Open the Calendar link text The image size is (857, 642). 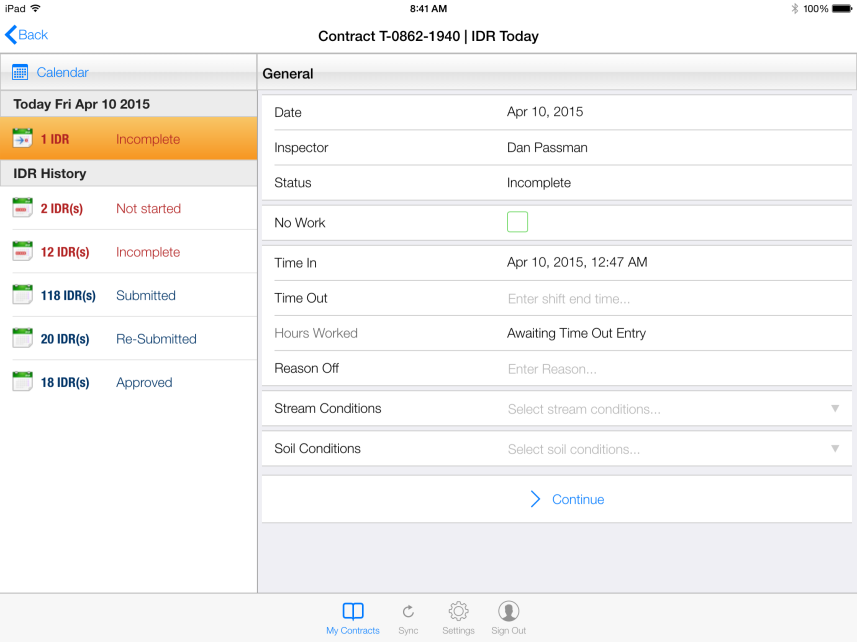[62, 72]
